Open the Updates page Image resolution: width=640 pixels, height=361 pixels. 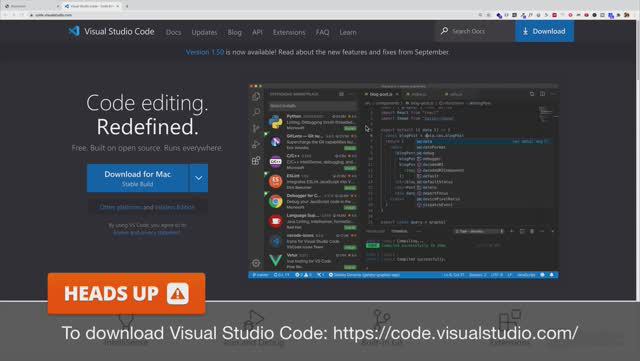coord(204,32)
